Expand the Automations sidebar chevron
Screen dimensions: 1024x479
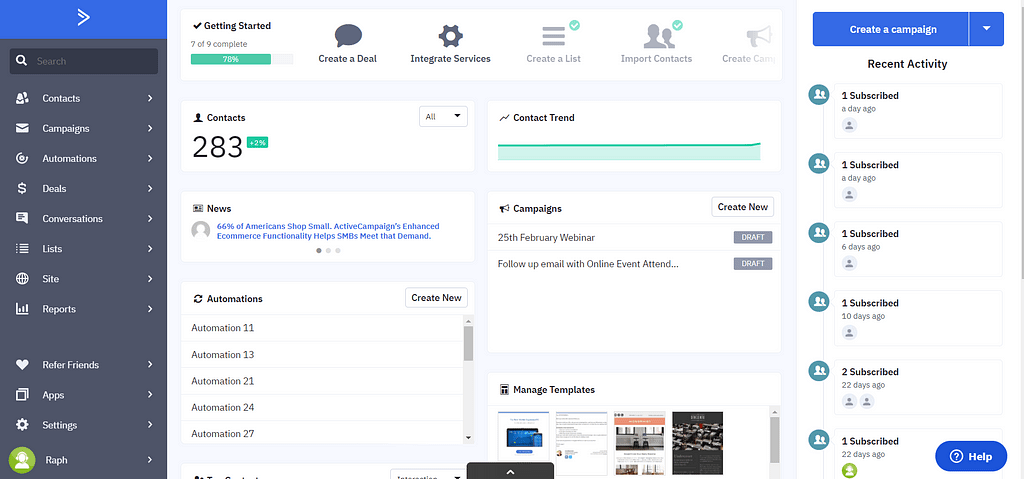click(150, 158)
